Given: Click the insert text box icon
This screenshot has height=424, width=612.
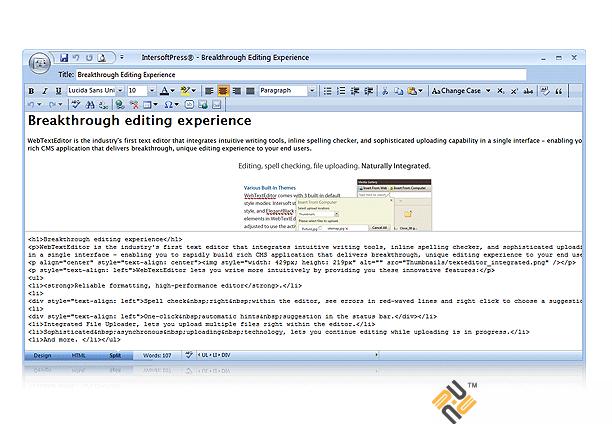Looking at the screenshot, I should [189, 105].
